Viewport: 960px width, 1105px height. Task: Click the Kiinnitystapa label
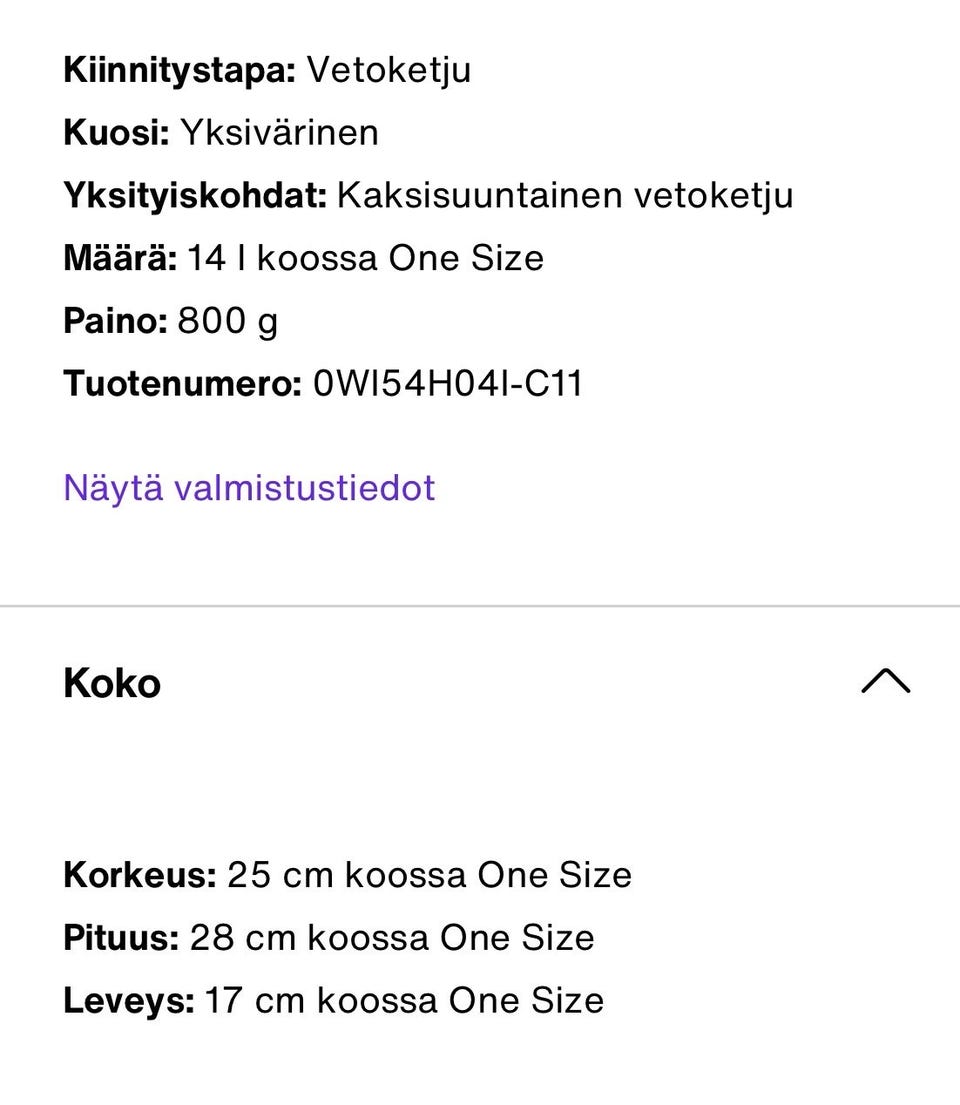point(180,70)
